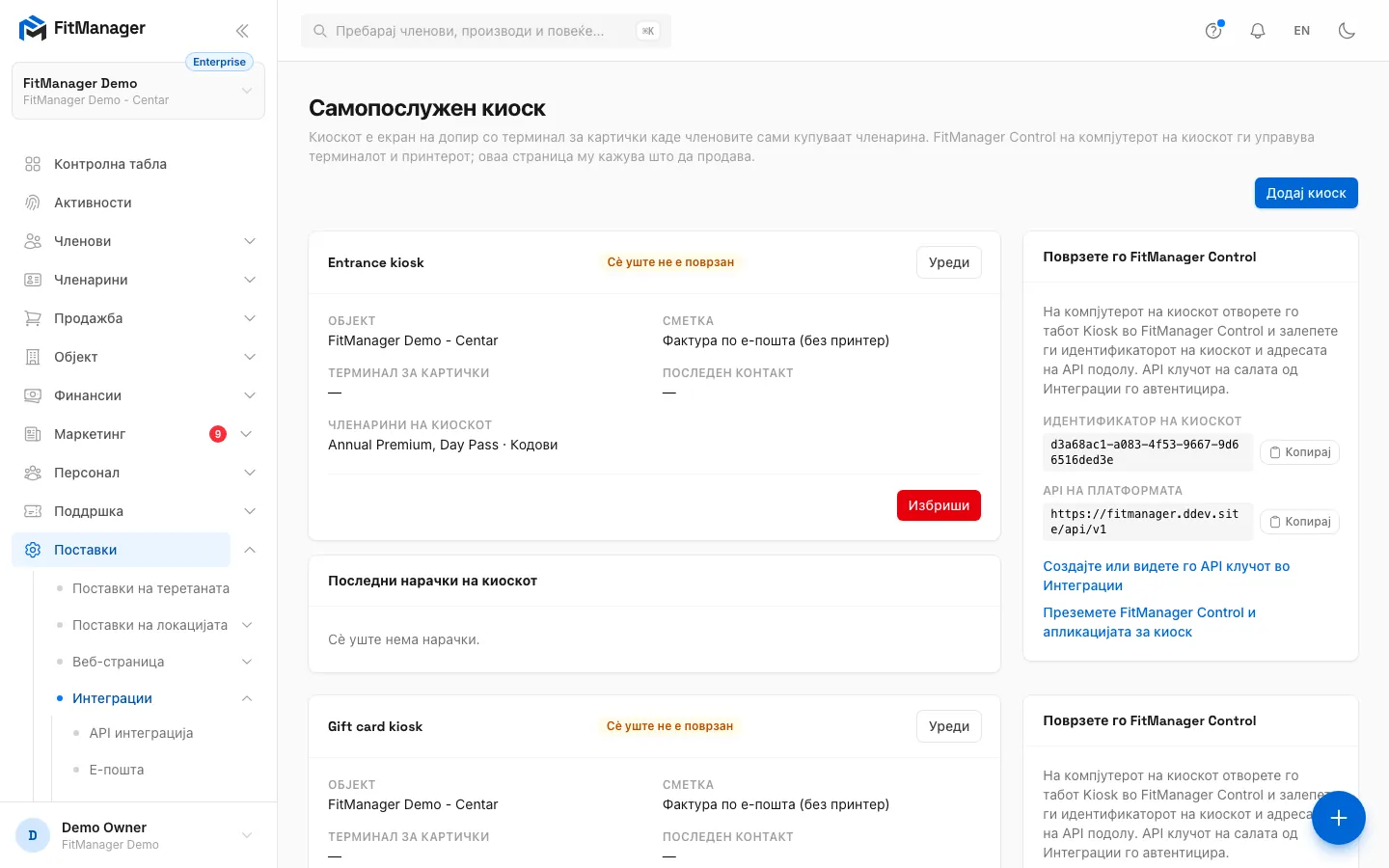Click the Додај киоск button
1389x868 pixels.
(x=1306, y=193)
